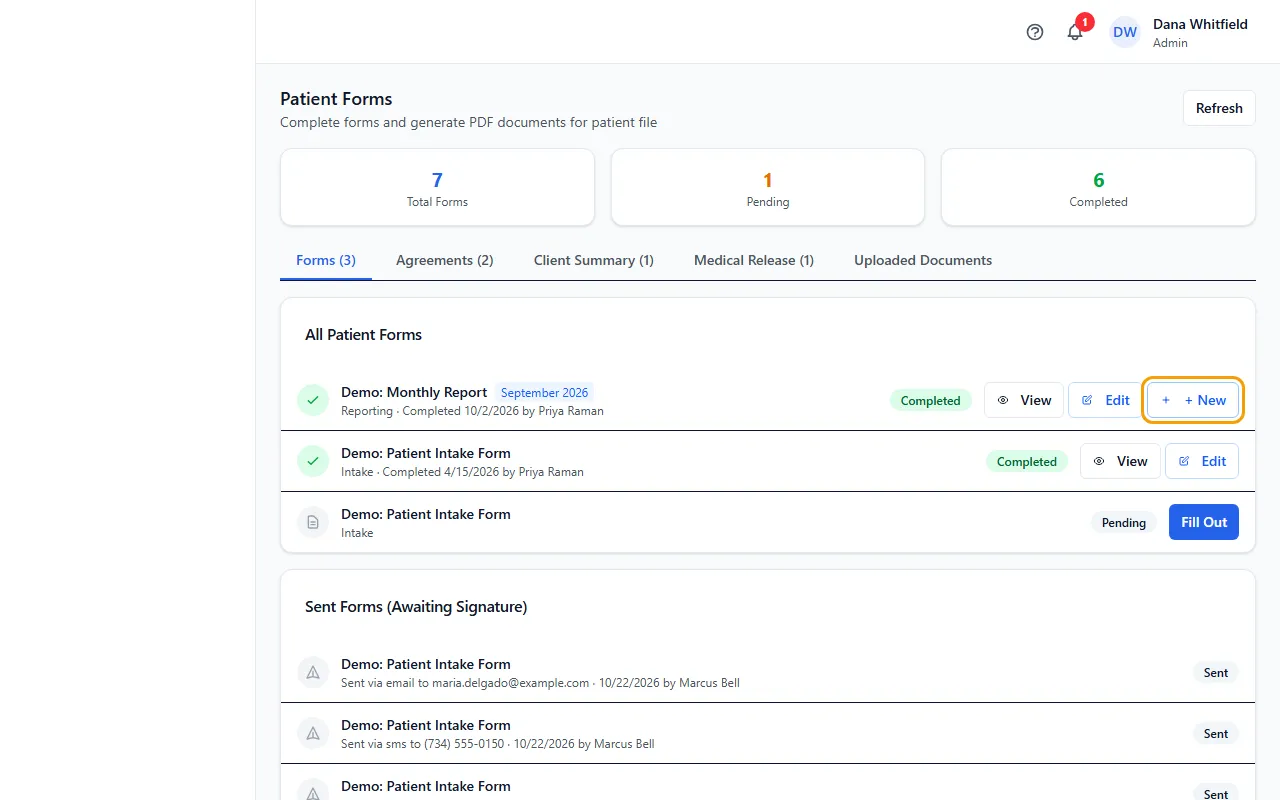
Task: Click 'Demo: Monthly Report' title
Action: coord(414,392)
